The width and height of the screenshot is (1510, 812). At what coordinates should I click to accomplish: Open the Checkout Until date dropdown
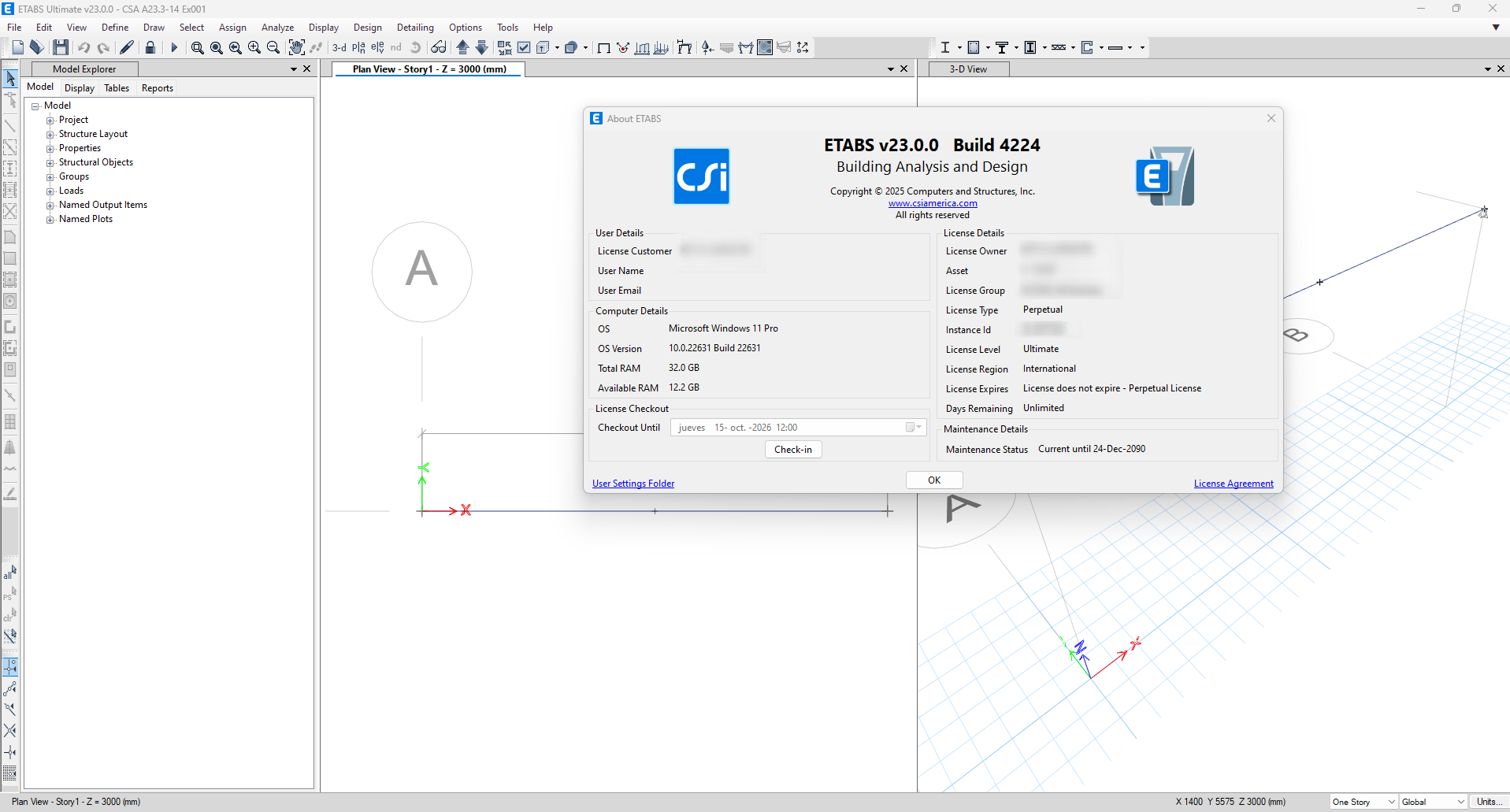tap(913, 428)
